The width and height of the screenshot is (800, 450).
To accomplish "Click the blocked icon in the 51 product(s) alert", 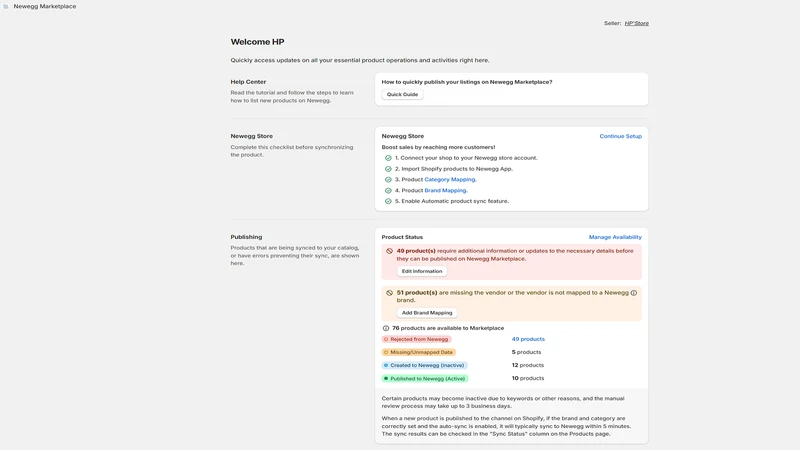I will coord(389,293).
